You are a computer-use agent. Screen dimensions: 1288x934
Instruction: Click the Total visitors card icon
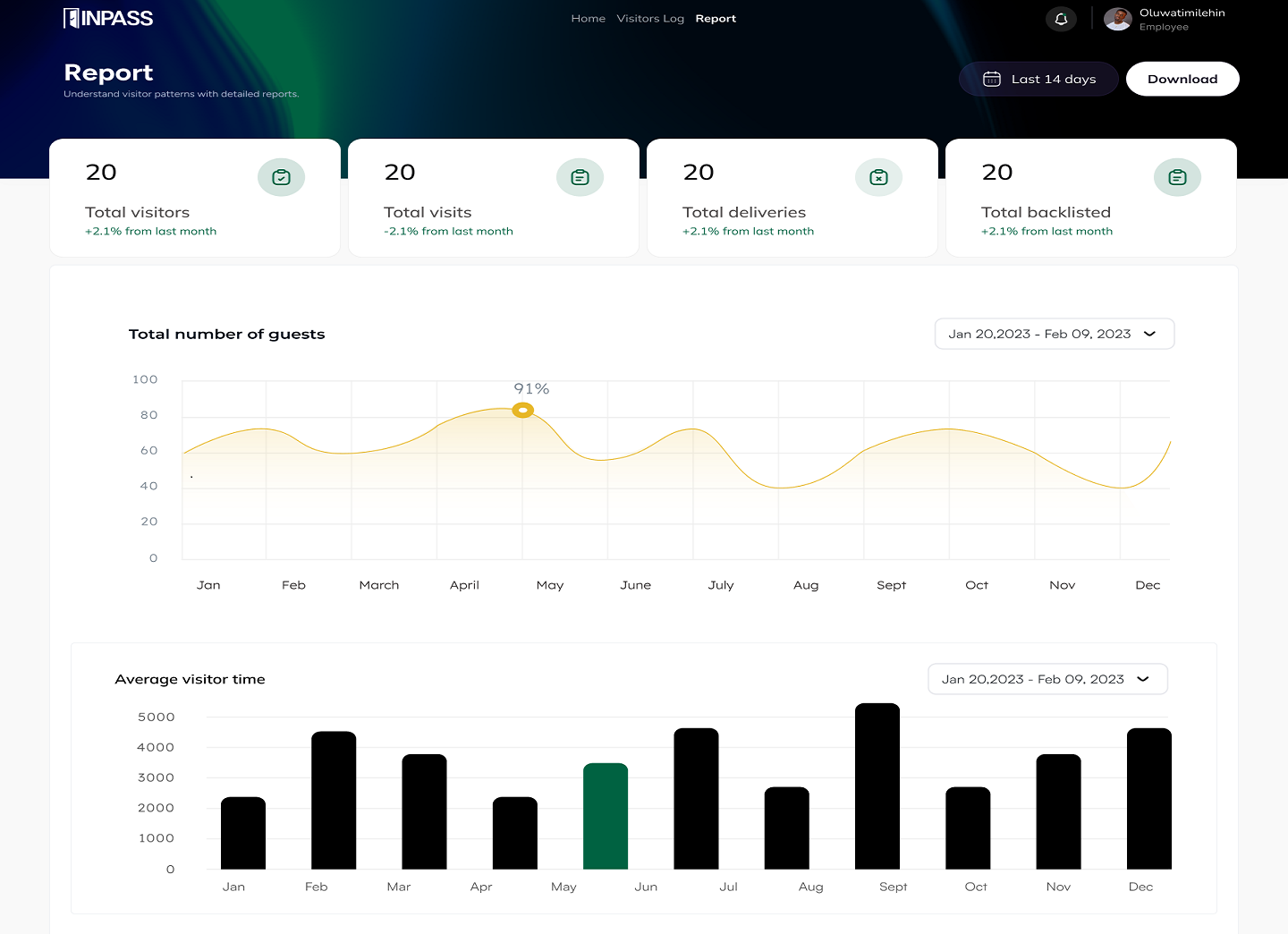click(281, 177)
